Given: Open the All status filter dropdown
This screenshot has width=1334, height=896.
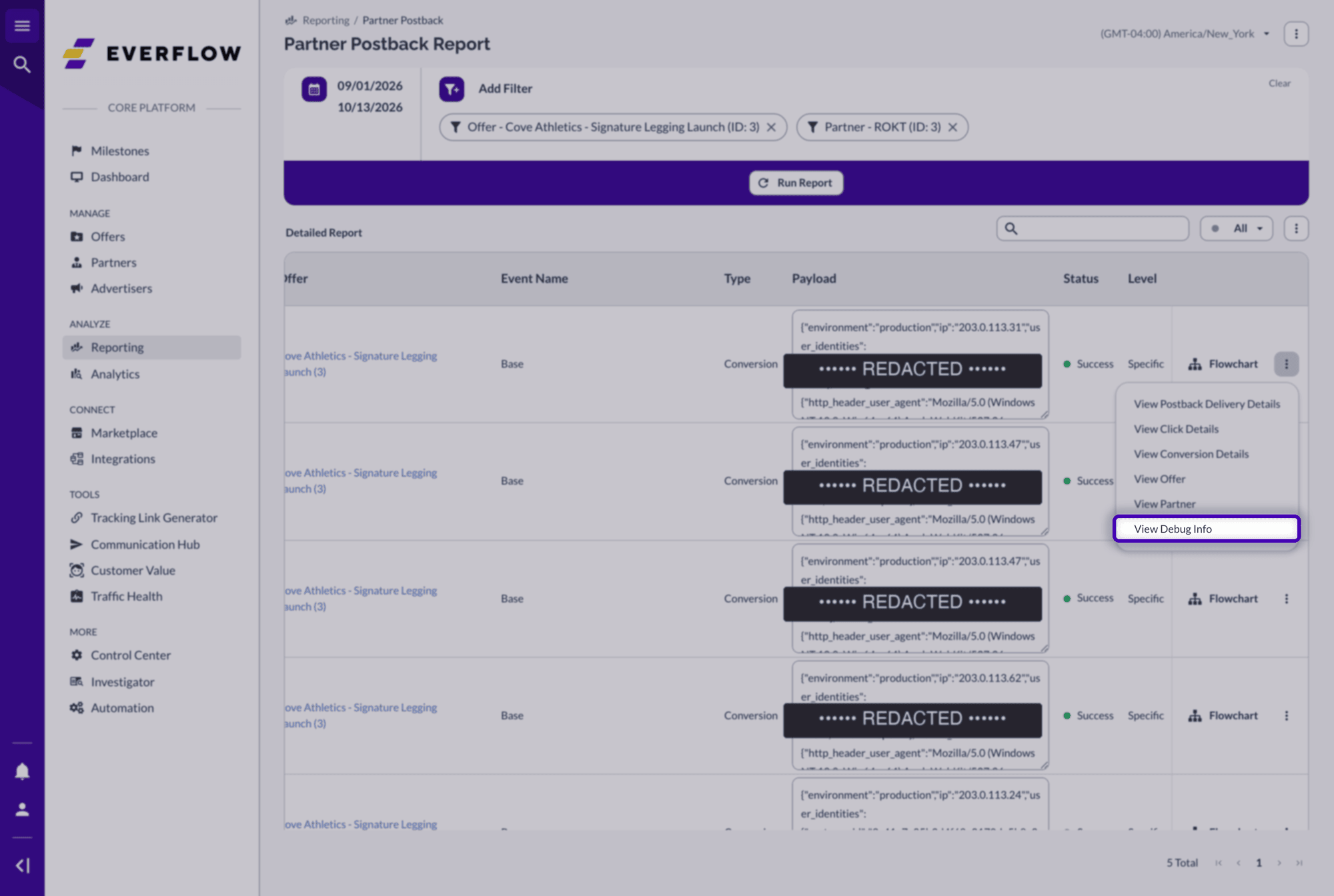Looking at the screenshot, I should coord(1237,229).
